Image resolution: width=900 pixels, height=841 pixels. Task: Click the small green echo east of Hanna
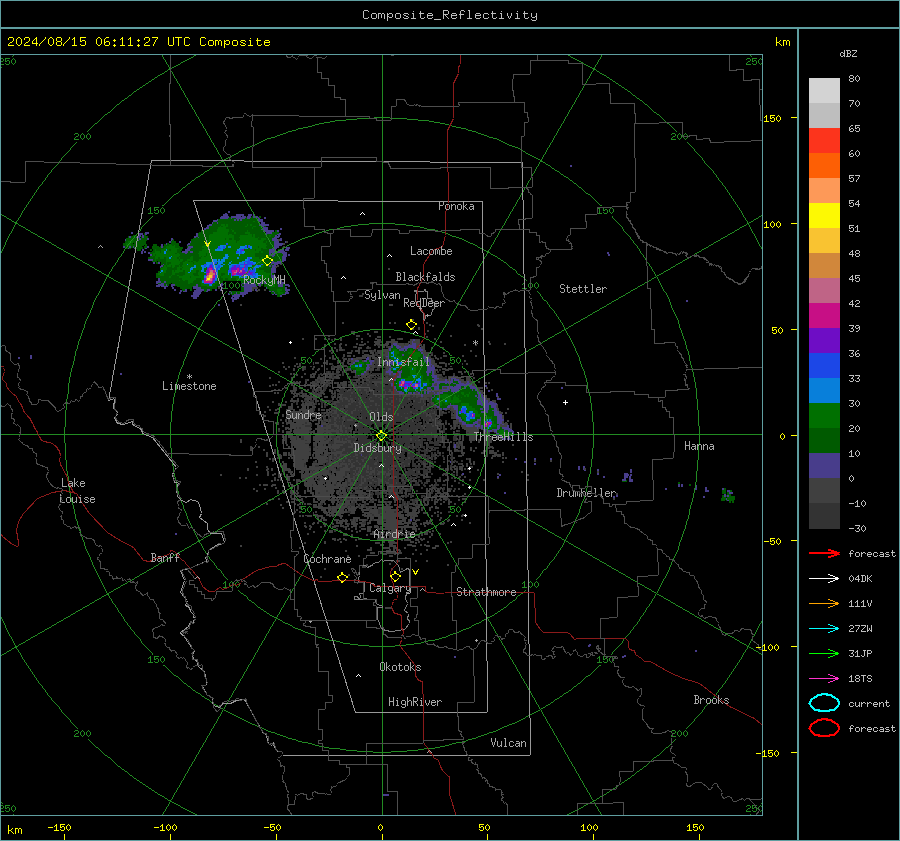[x=728, y=495]
